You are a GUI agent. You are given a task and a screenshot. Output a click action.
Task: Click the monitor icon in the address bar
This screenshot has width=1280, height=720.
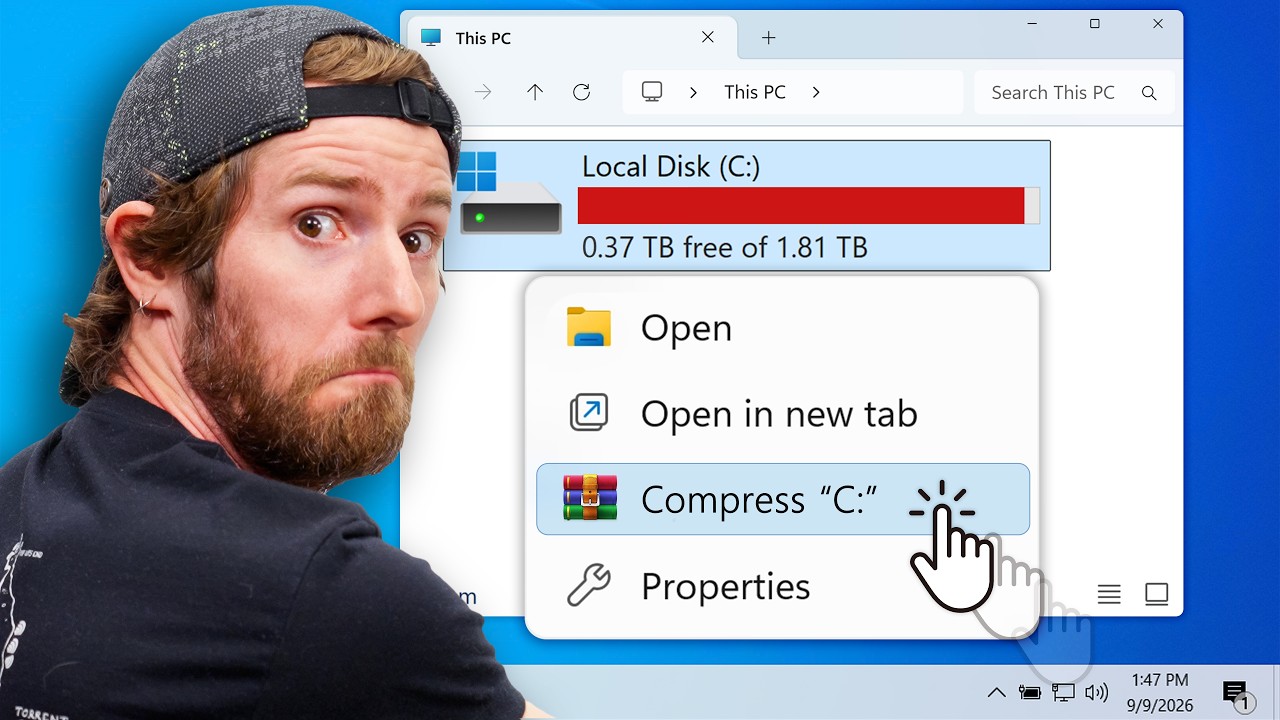coord(652,92)
